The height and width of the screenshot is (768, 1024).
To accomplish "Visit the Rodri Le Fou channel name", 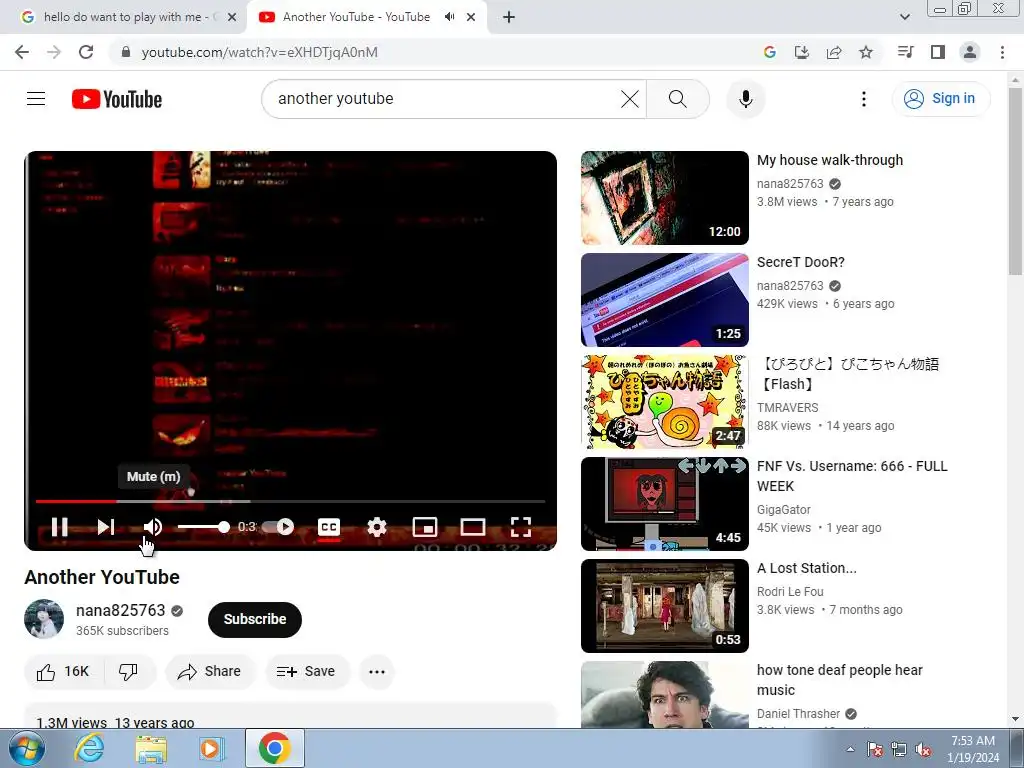I will point(790,591).
